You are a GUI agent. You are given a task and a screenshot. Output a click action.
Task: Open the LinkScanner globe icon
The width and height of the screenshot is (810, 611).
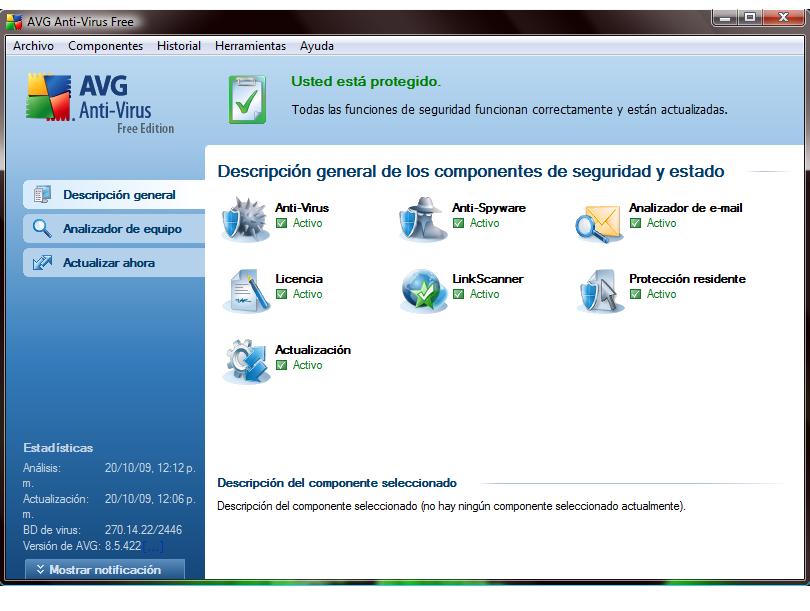424,290
